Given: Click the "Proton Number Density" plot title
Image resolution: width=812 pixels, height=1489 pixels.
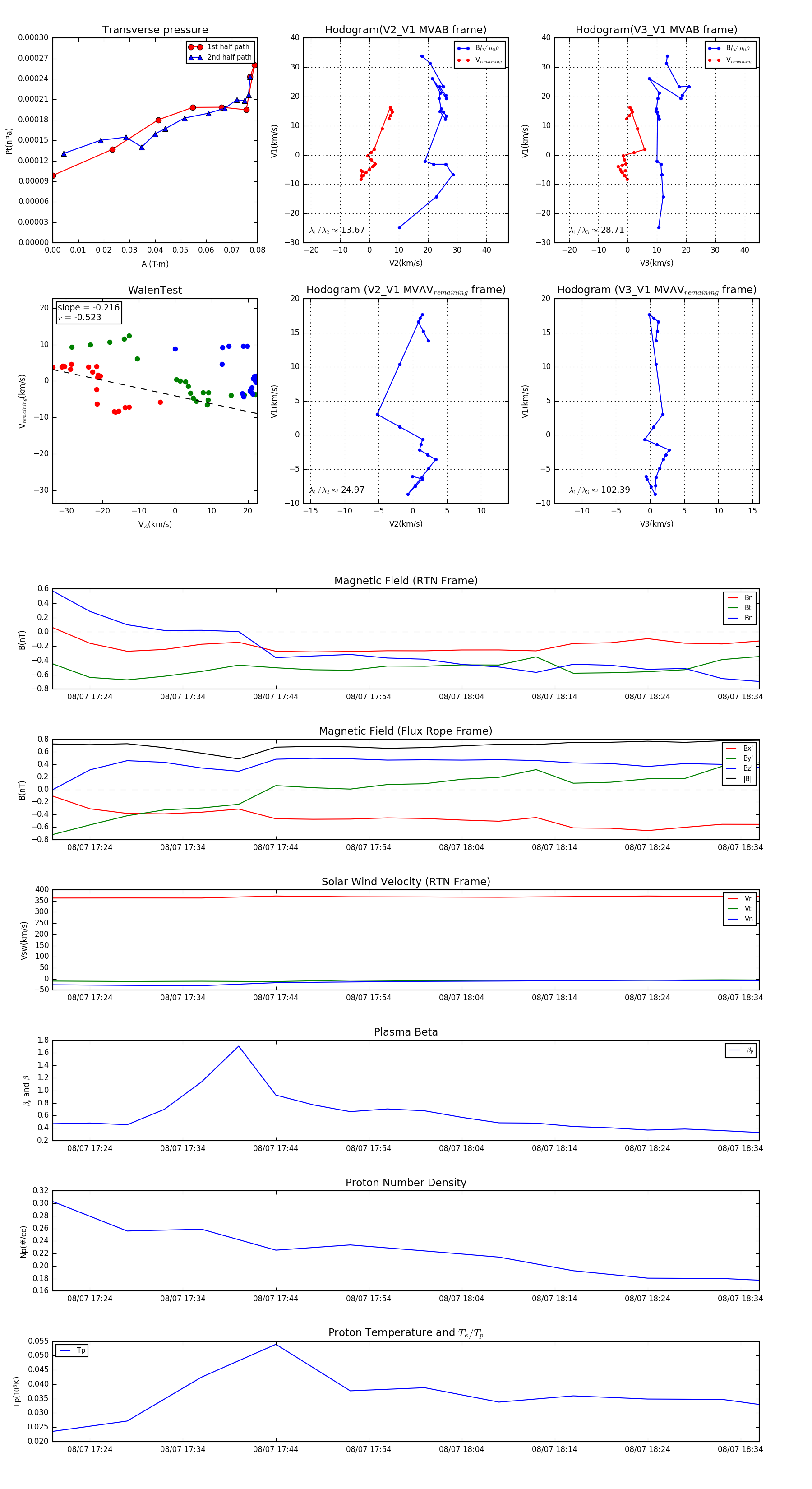Looking at the screenshot, I should (x=406, y=1183).
